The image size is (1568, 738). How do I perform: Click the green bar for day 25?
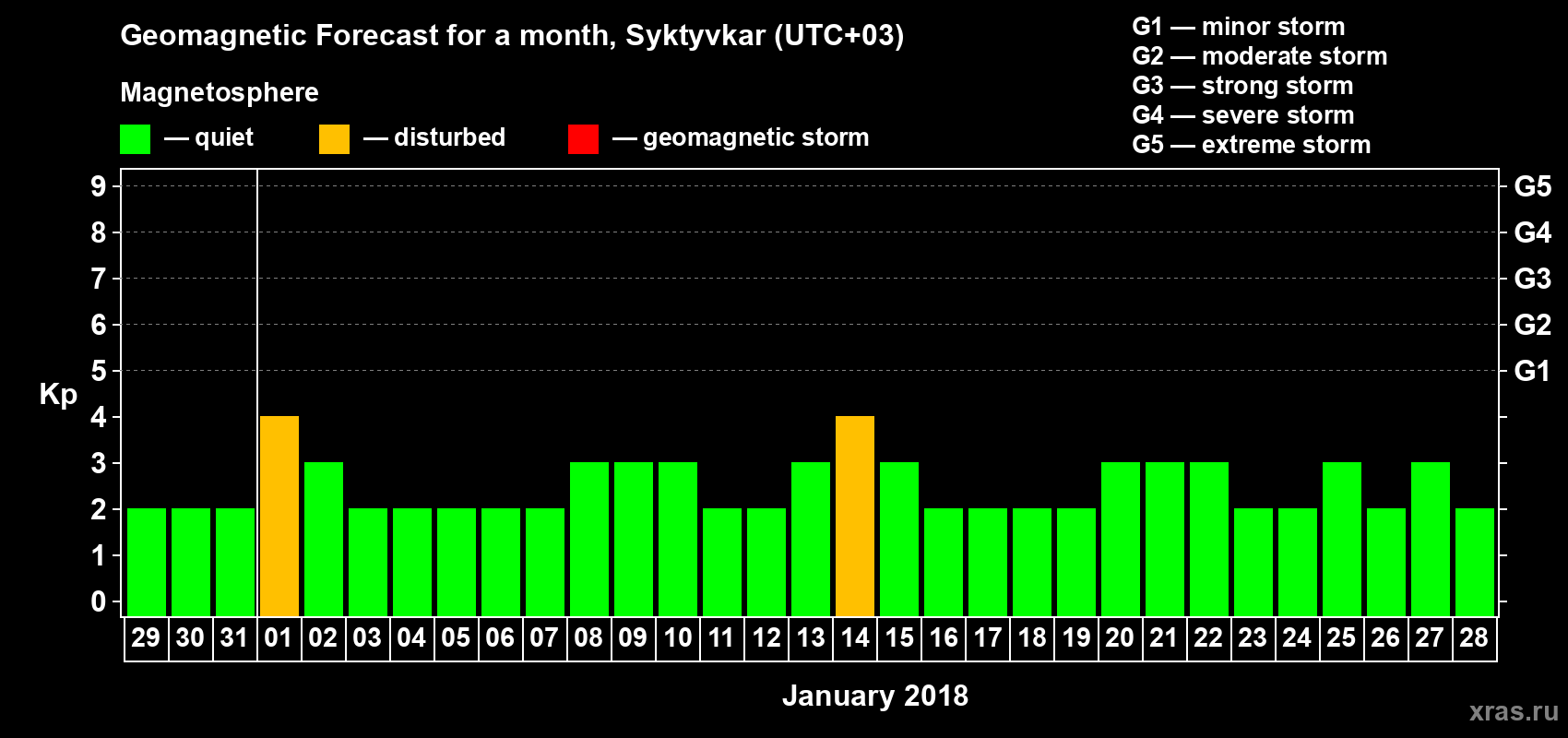(x=1342, y=539)
